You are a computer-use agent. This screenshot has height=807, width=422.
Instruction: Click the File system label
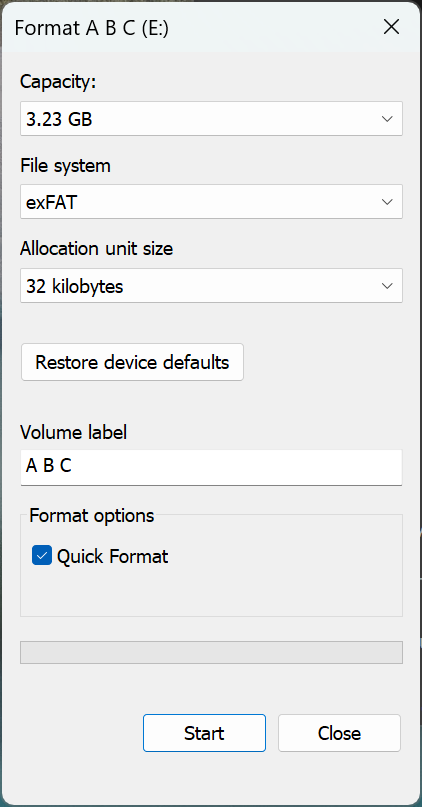click(65, 166)
